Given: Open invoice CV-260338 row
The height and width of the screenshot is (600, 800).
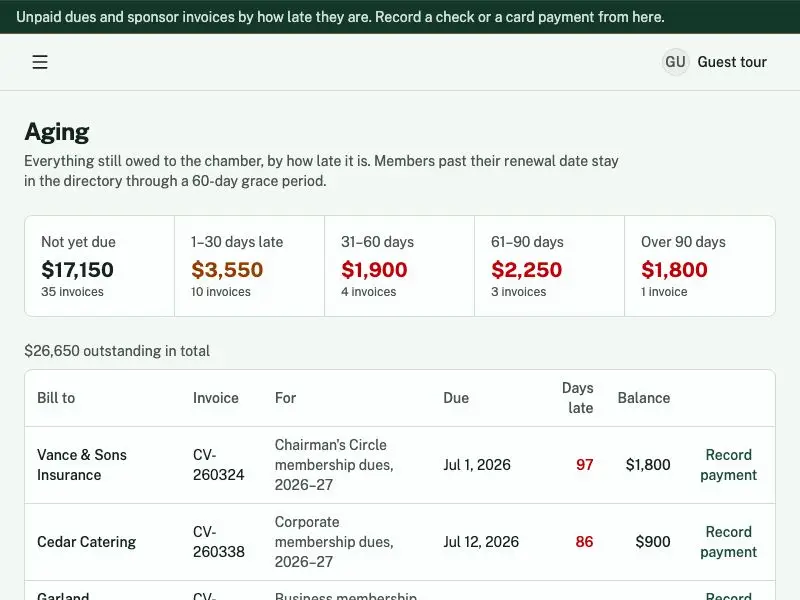Looking at the screenshot, I should click(400, 542).
